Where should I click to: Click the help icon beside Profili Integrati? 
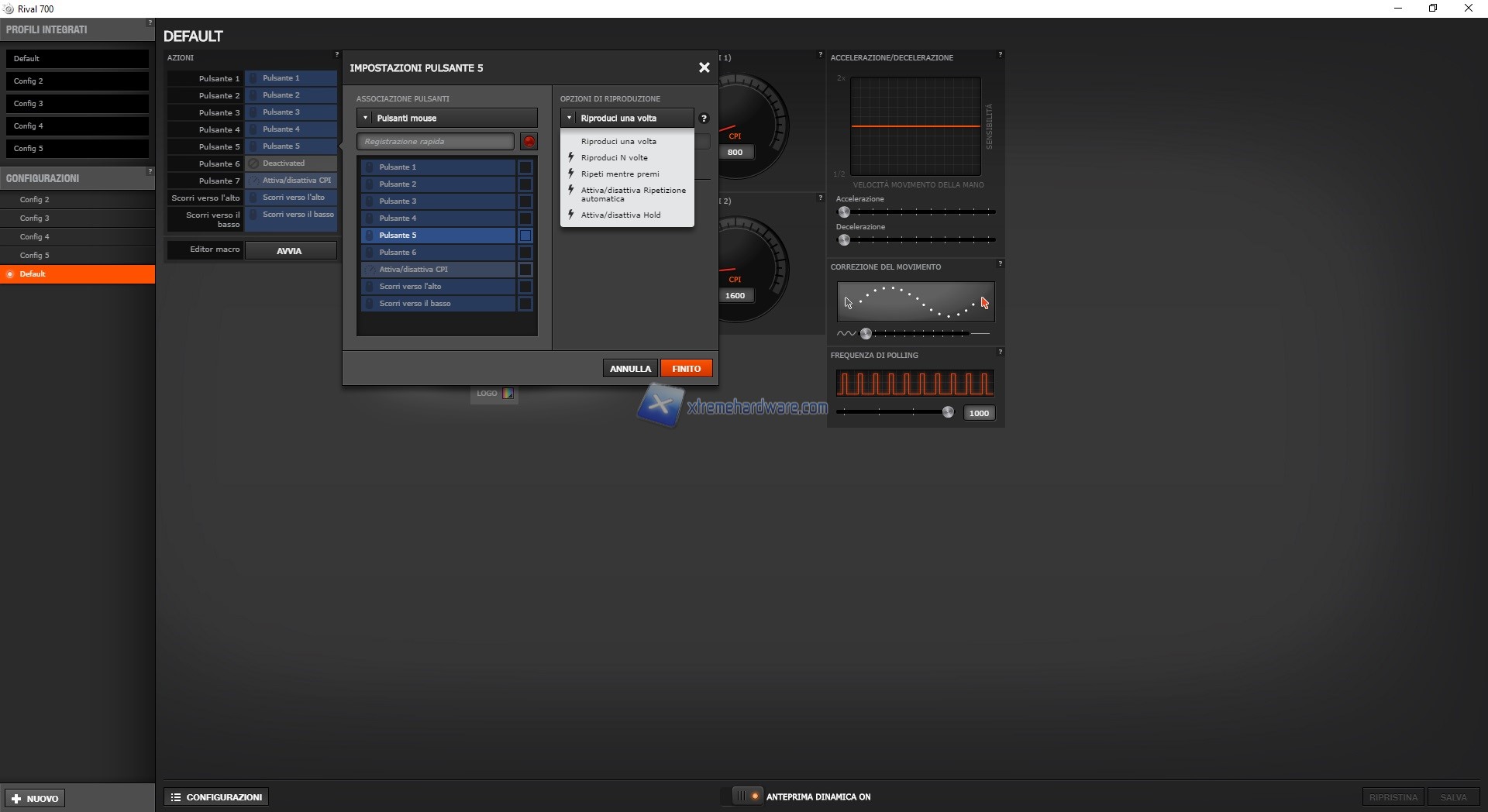click(150, 23)
